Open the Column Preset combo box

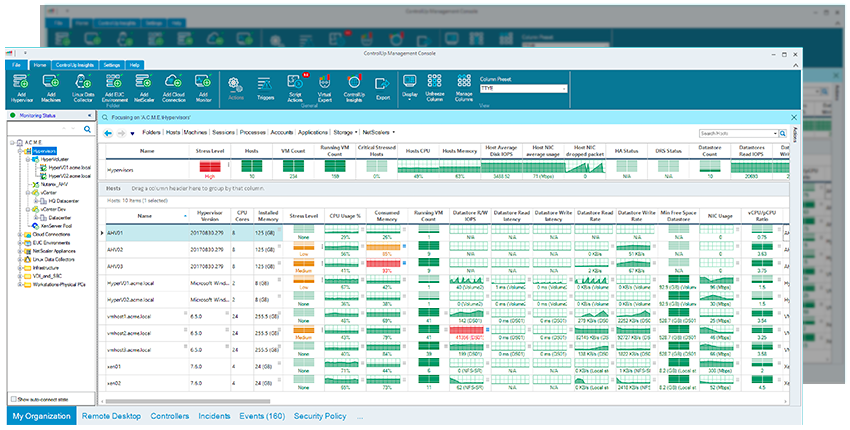pos(523,88)
